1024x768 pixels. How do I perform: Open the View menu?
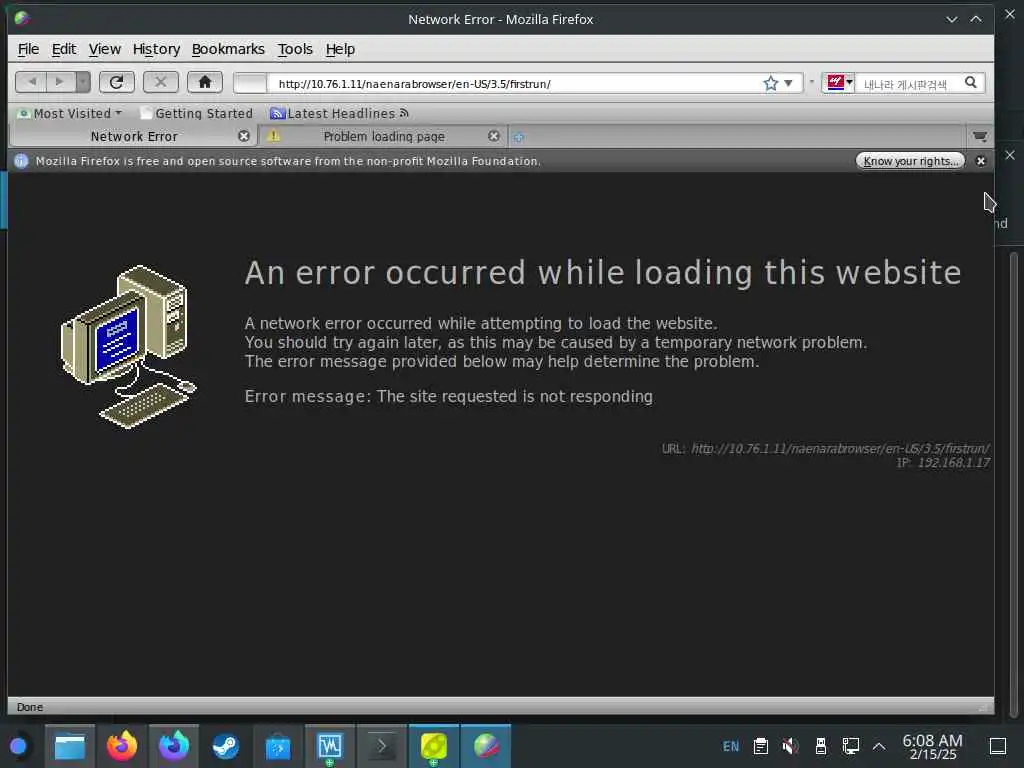(x=104, y=49)
